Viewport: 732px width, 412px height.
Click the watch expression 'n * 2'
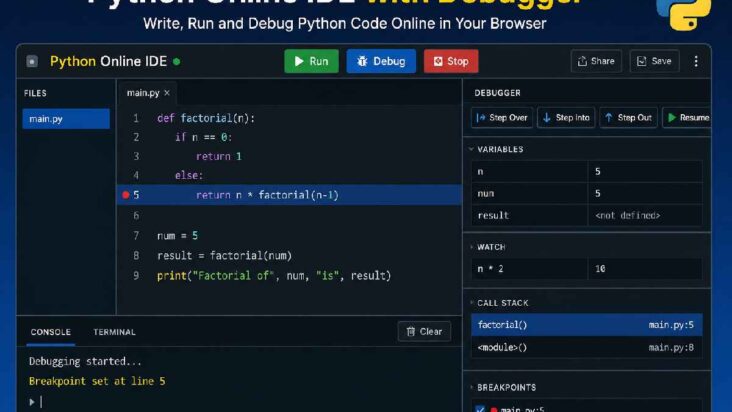pyautogui.click(x=490, y=269)
